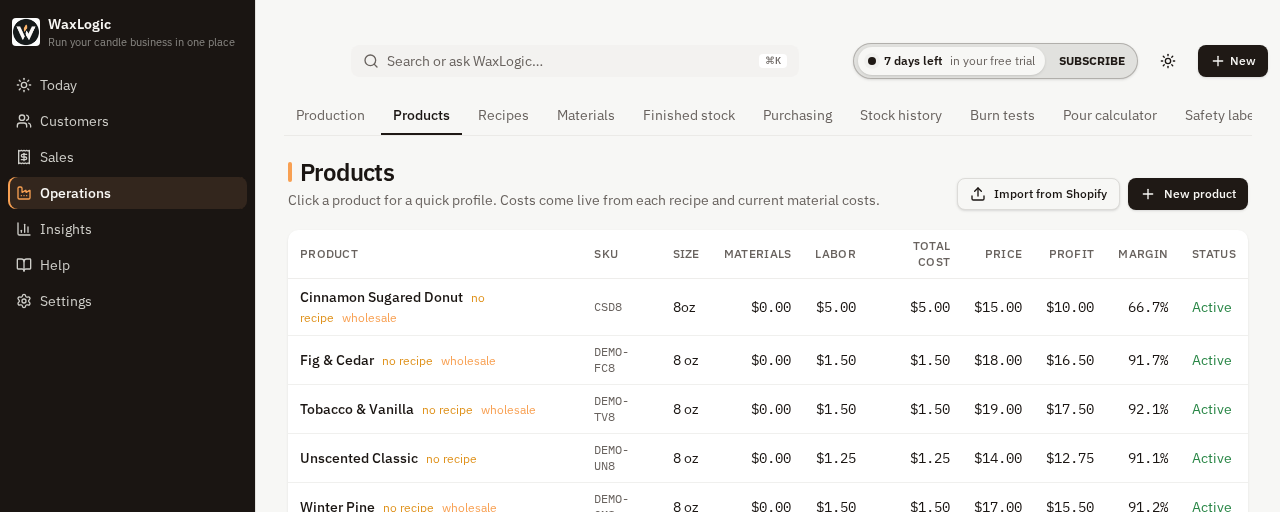Open Sales in the sidebar

(x=127, y=157)
